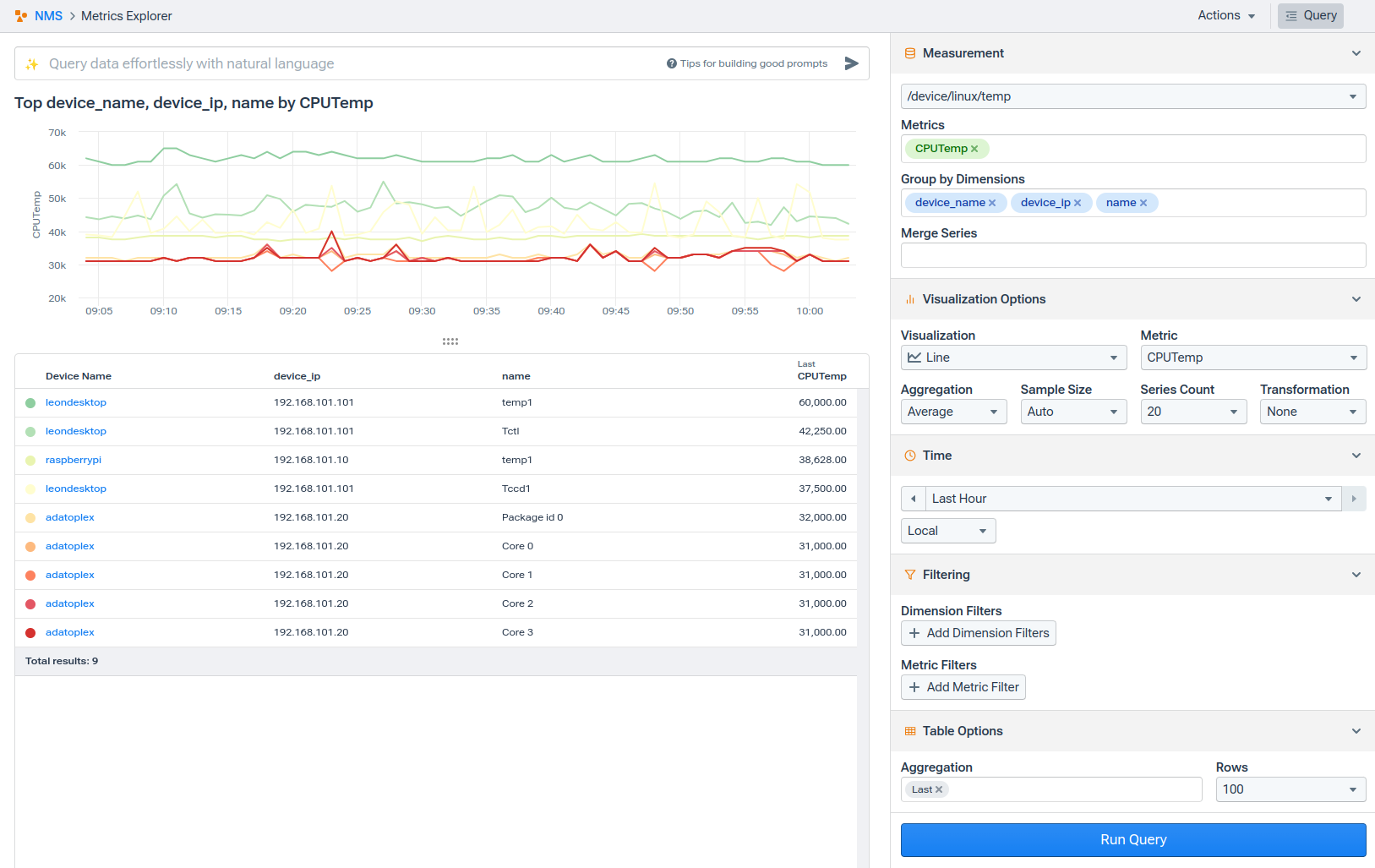Open the Last Hour time dropdown

pos(1133,499)
